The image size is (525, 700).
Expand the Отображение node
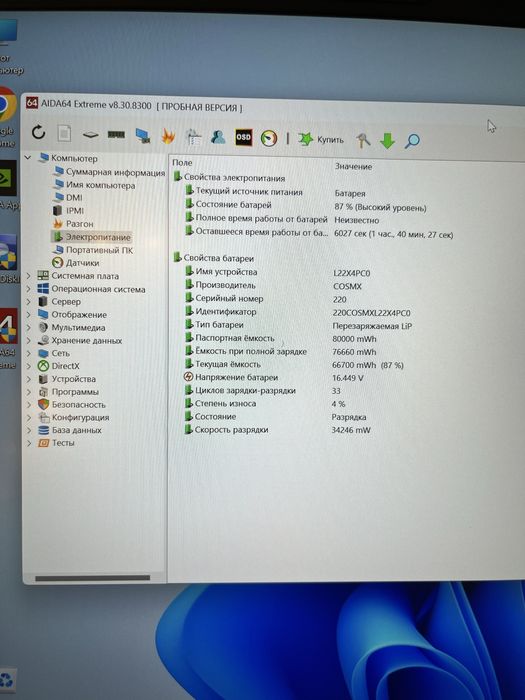(x=29, y=315)
